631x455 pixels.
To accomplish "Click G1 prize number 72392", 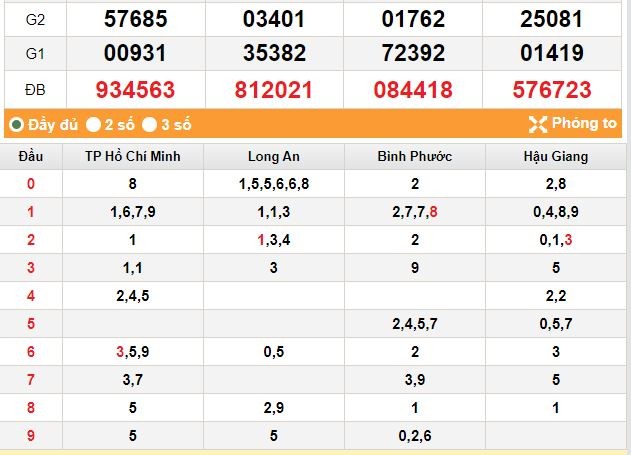I will pyautogui.click(x=413, y=53).
